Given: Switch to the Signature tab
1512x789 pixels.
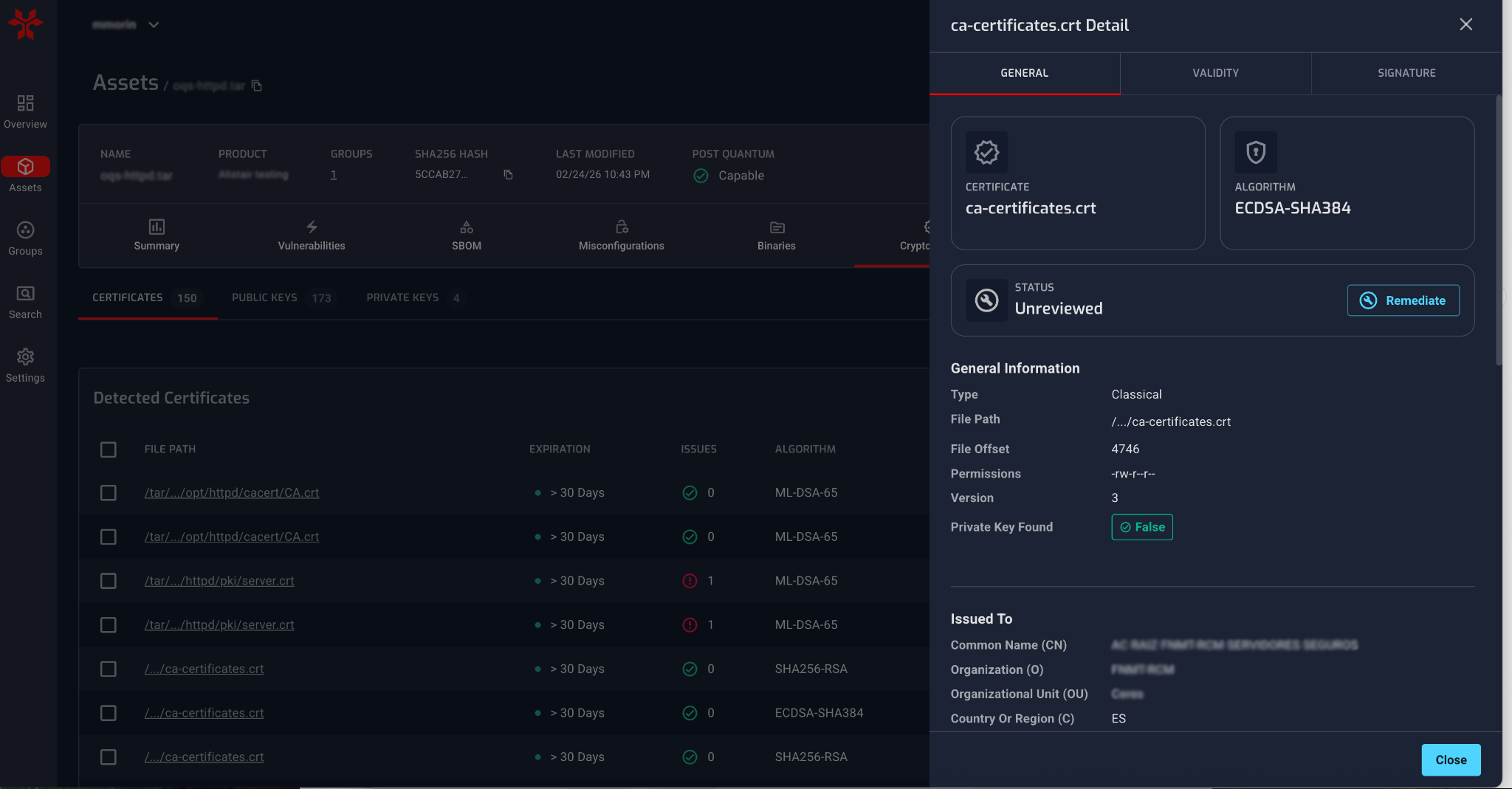Looking at the screenshot, I should (x=1406, y=73).
